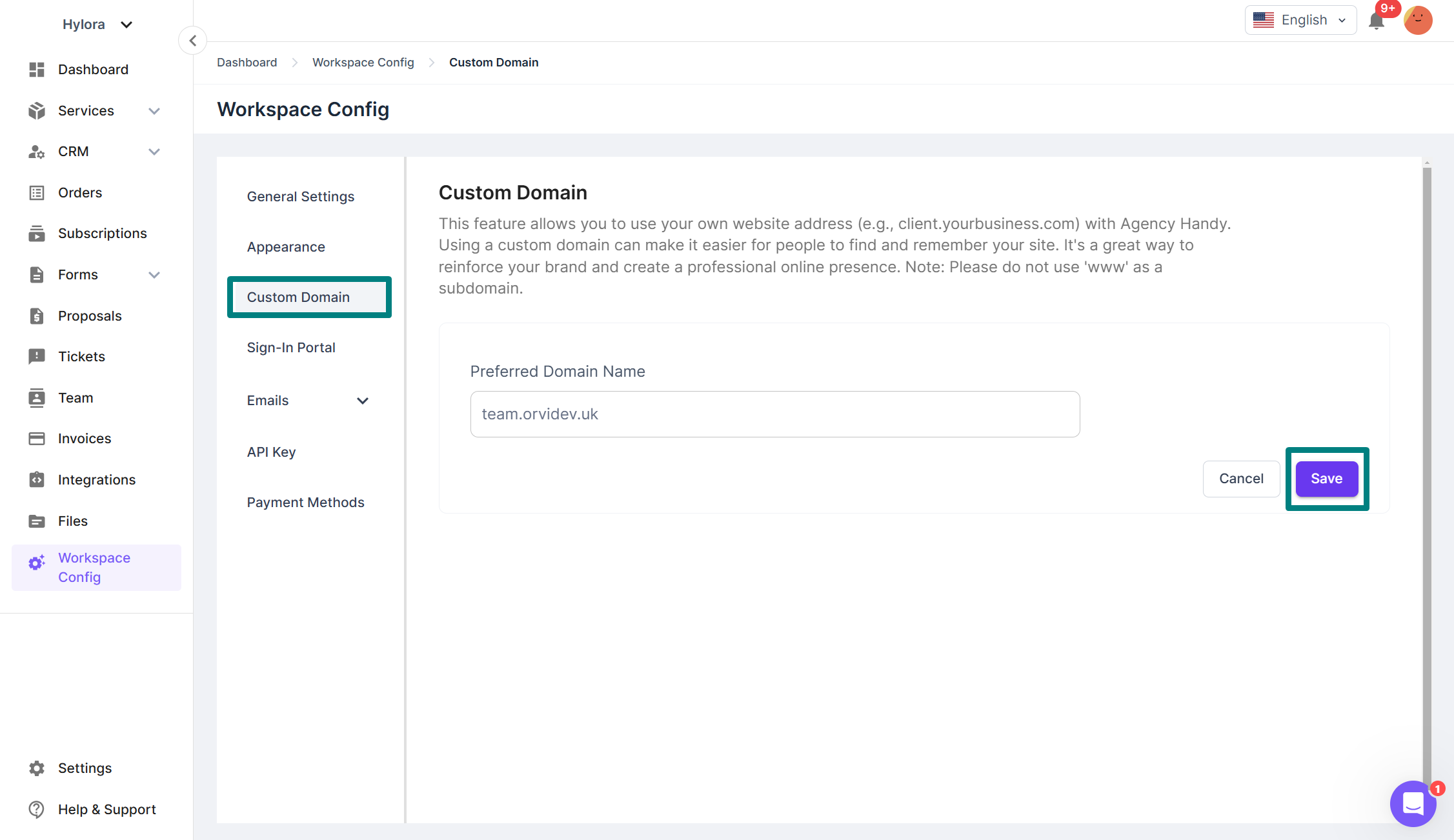The height and width of the screenshot is (840, 1454).
Task: Expand the Services submenu chevron
Action: (154, 111)
